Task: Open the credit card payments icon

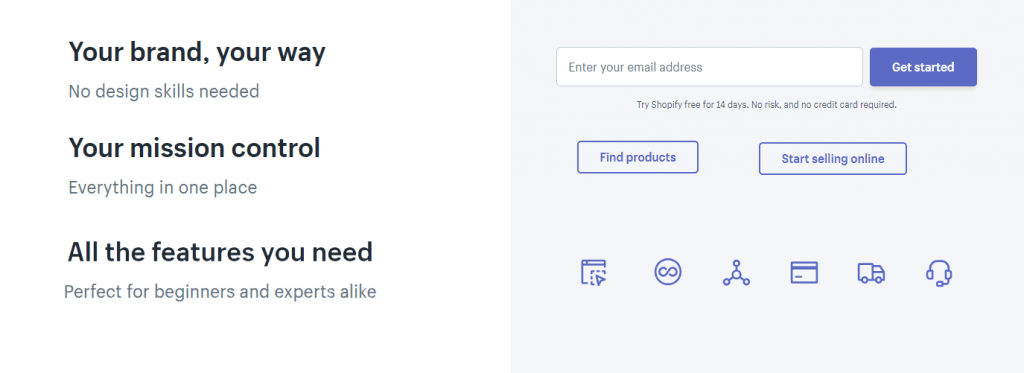Action: coord(804,272)
